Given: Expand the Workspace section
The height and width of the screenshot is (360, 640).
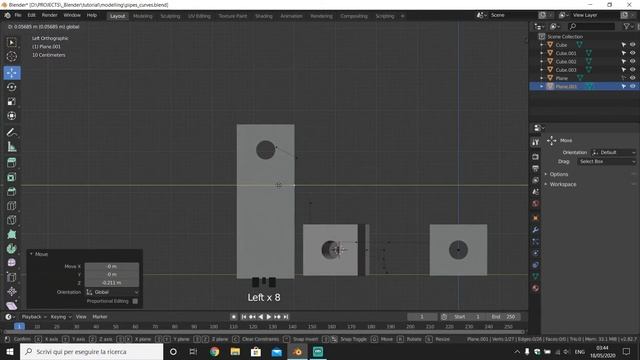Looking at the screenshot, I should pos(562,184).
